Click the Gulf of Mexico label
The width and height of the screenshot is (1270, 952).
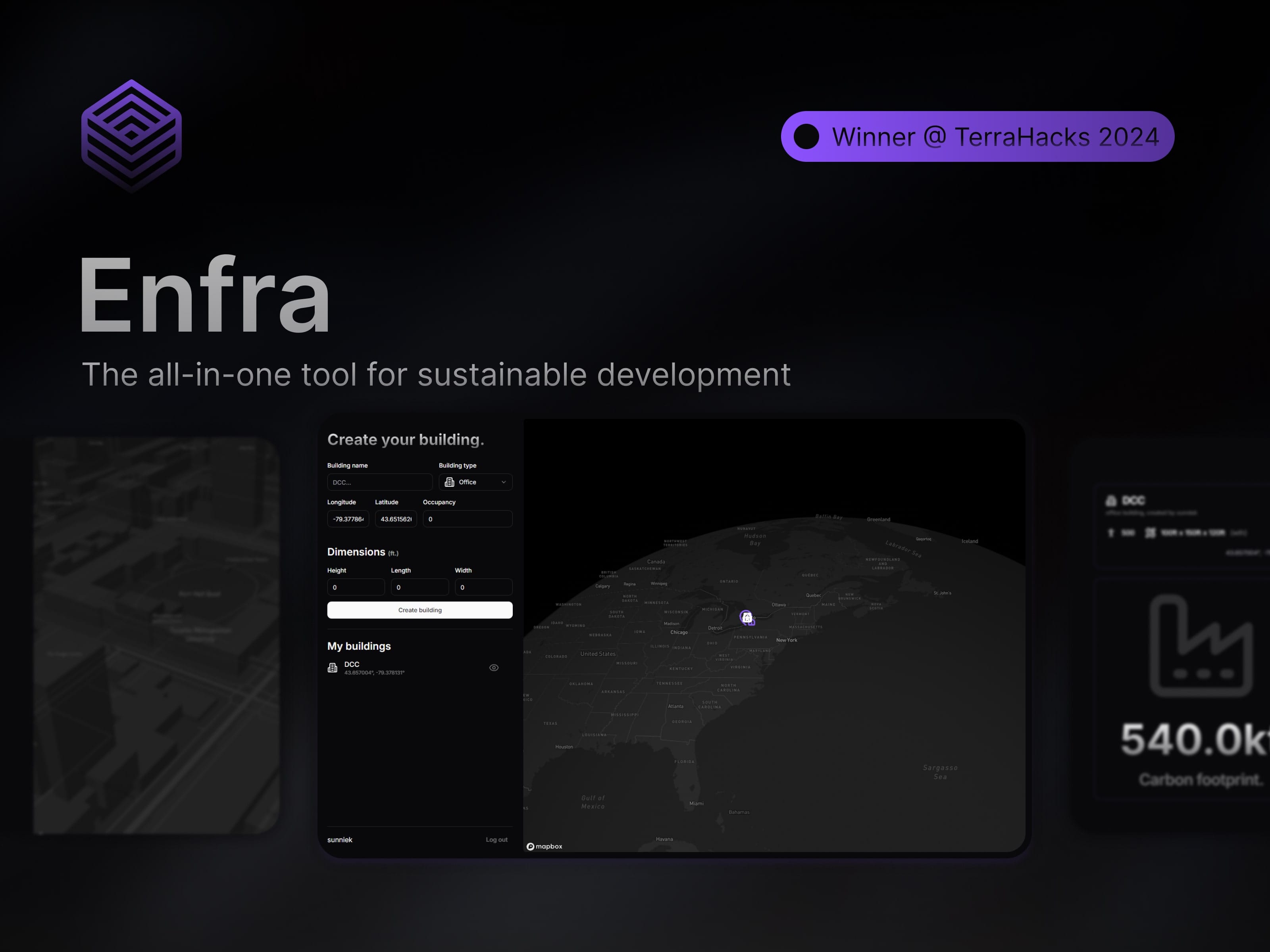tap(593, 802)
